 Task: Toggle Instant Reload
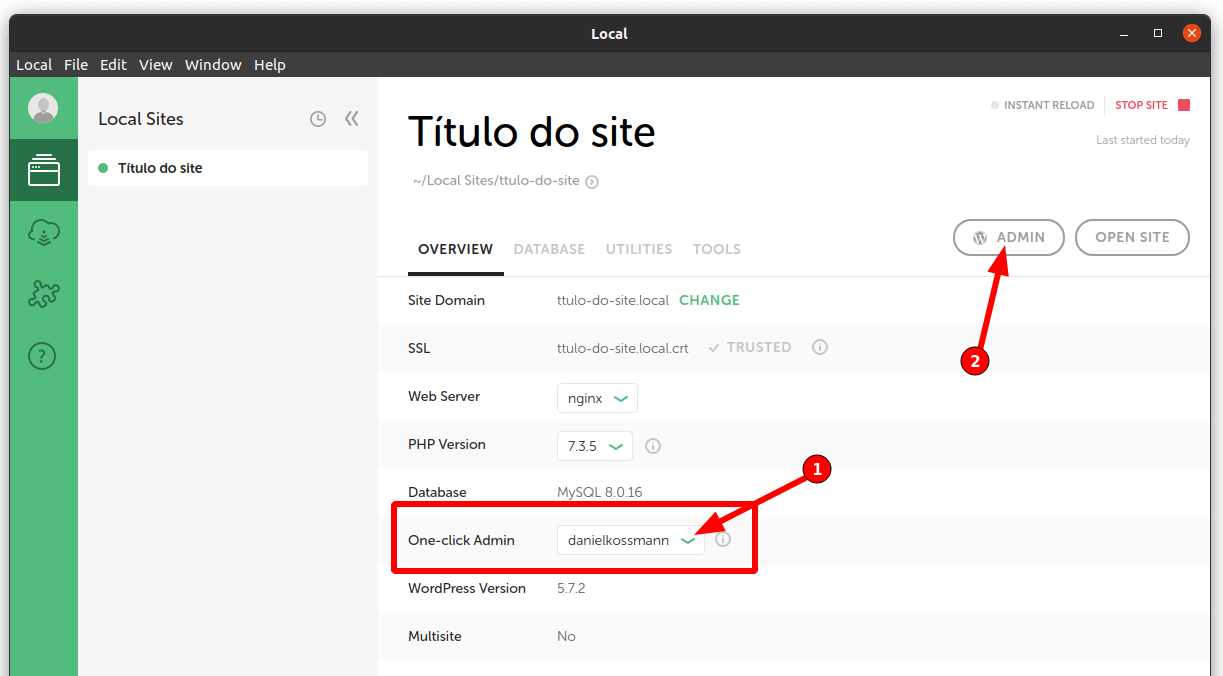coord(1042,105)
